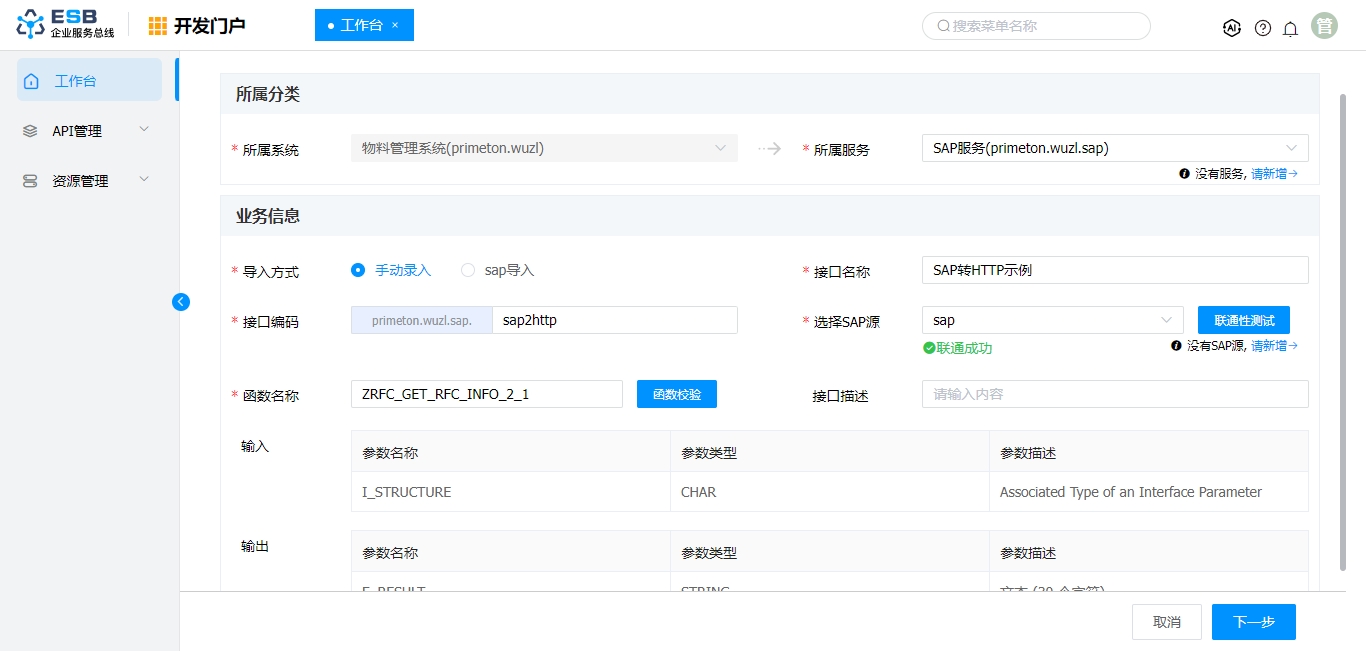
Task: Click the search magnifier icon
Action: [x=943, y=26]
